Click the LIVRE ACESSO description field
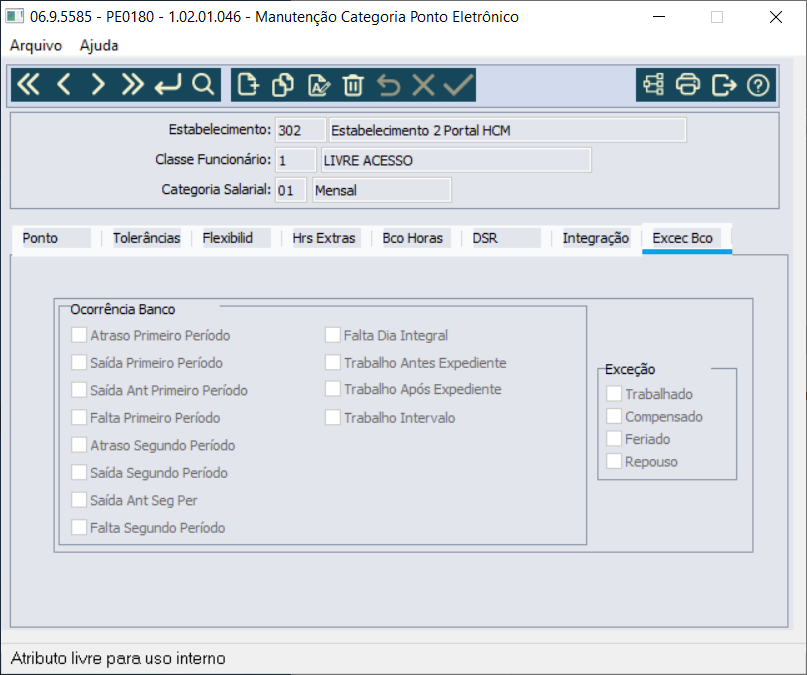 pos(455,160)
